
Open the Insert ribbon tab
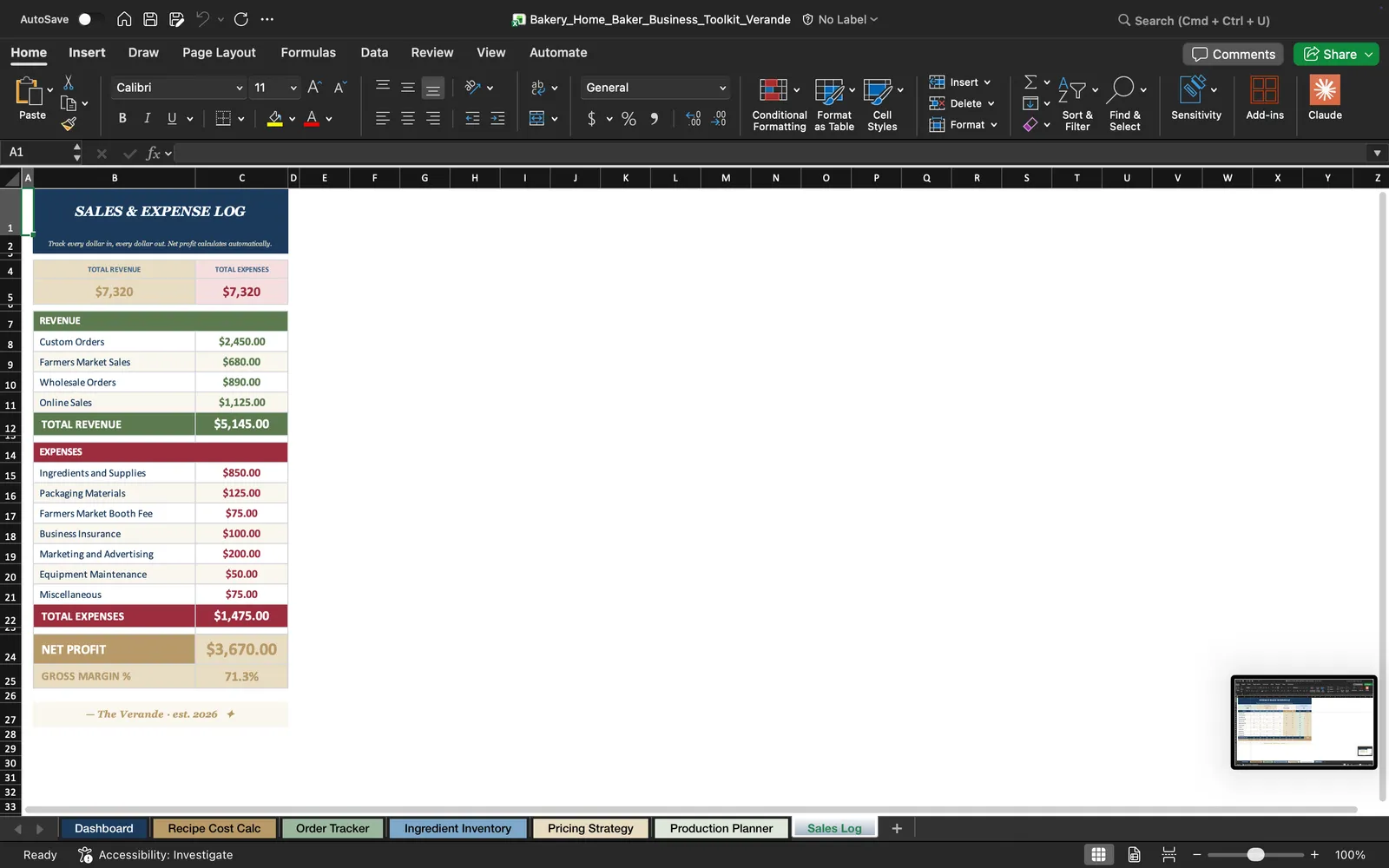coord(87,52)
